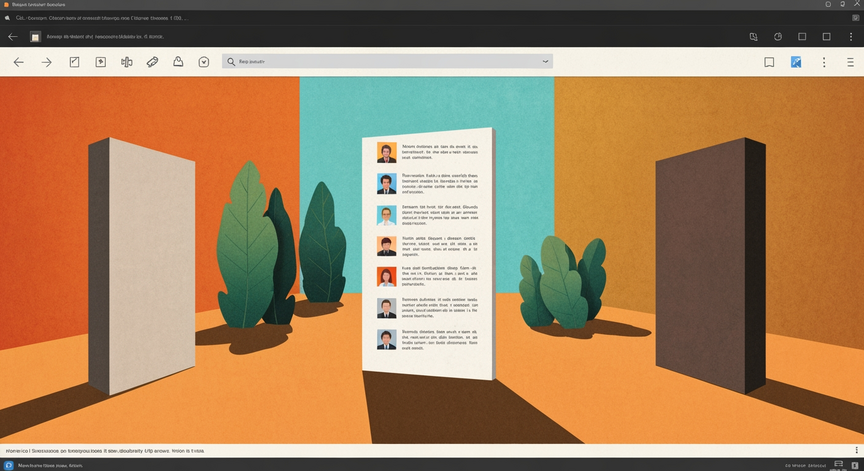This screenshot has width=864, height=471.
Task: Select the first profile photo on the page
Action: 386,153
